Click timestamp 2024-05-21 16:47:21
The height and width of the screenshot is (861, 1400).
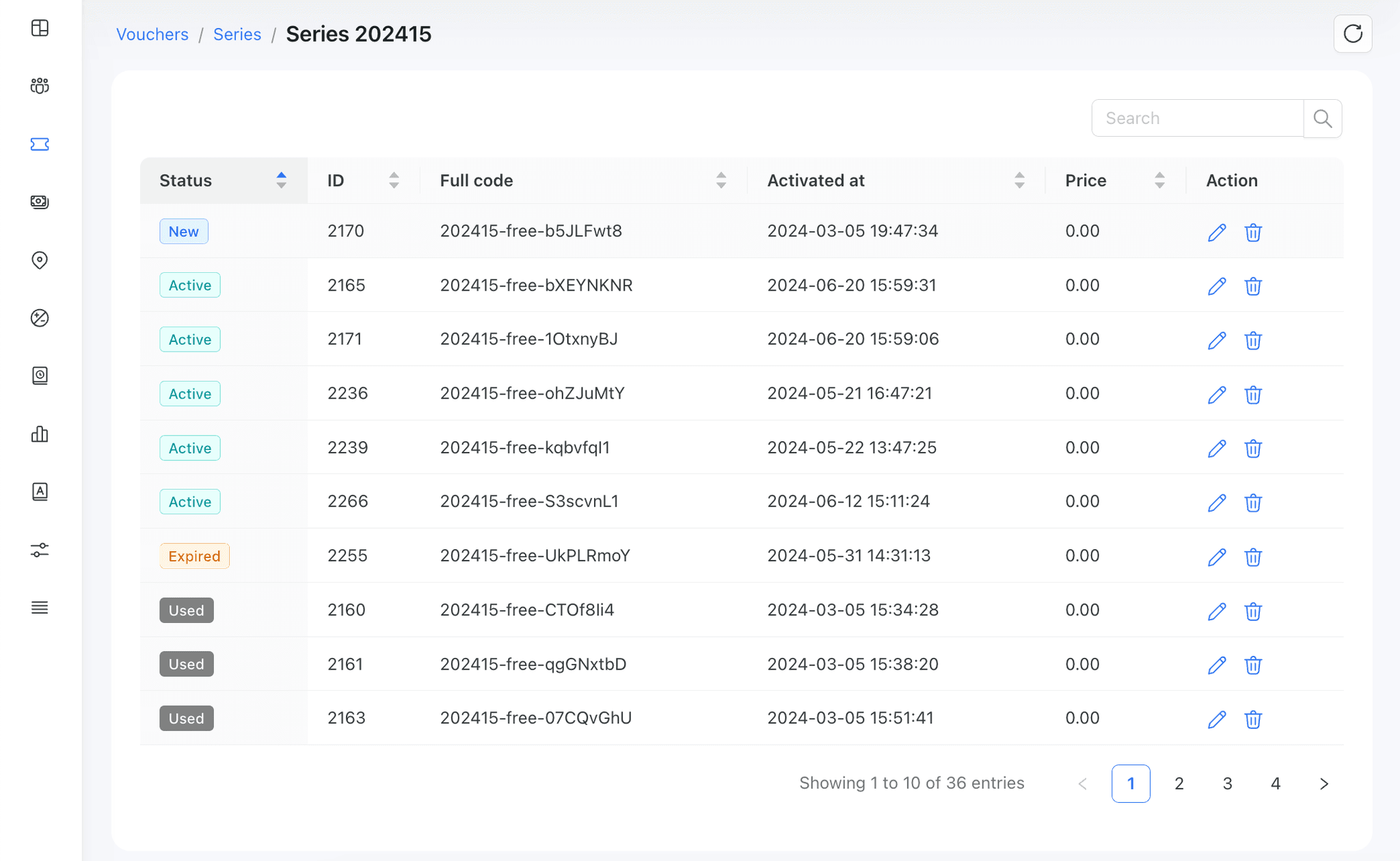click(850, 393)
